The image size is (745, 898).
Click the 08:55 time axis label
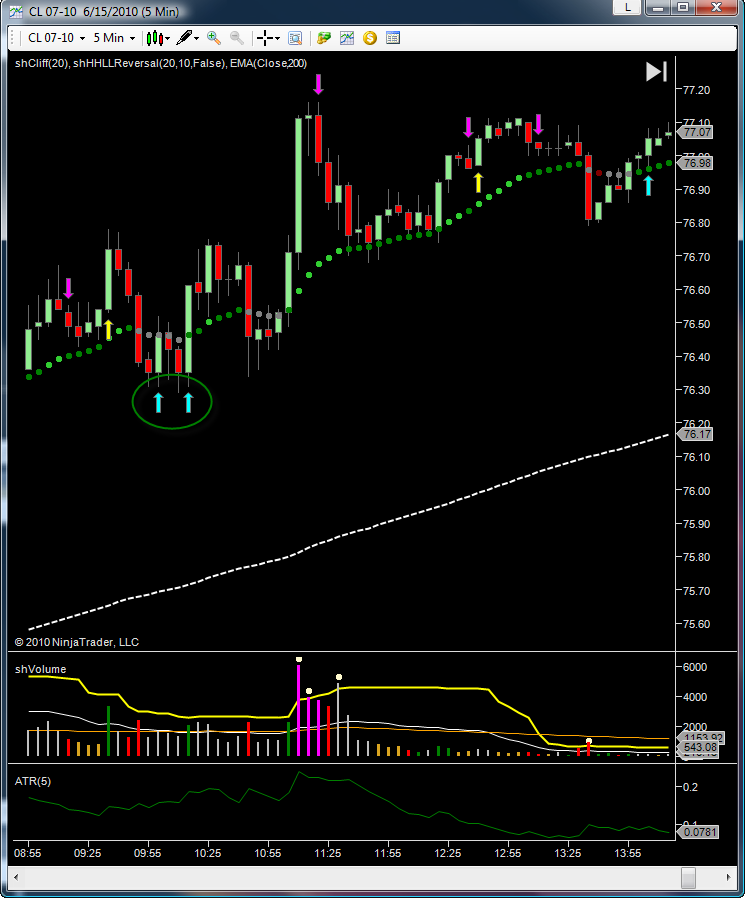[x=27, y=853]
